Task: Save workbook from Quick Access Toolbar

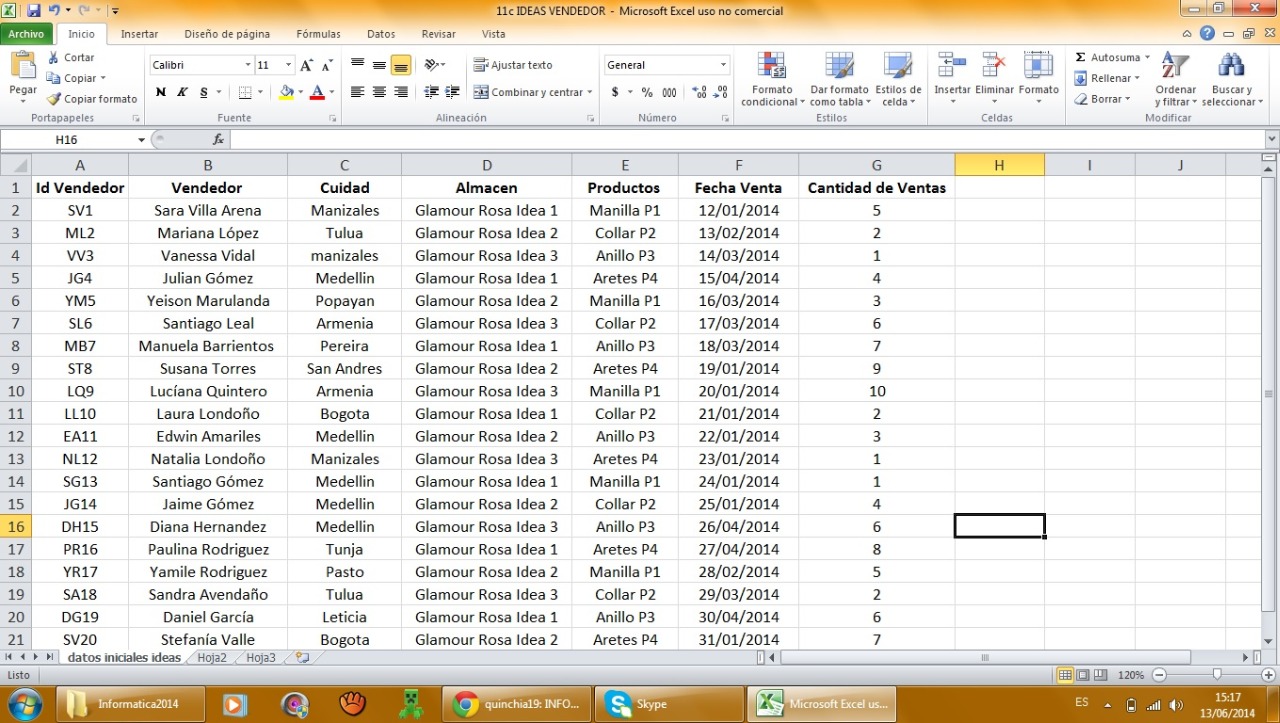Action: click(33, 10)
